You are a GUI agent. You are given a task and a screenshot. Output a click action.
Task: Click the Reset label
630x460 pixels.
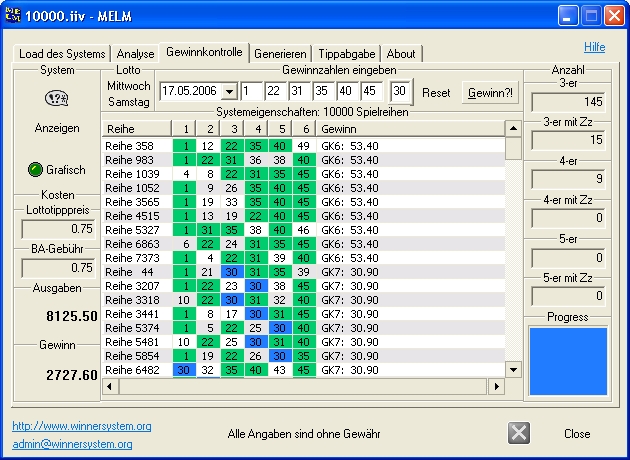(436, 92)
